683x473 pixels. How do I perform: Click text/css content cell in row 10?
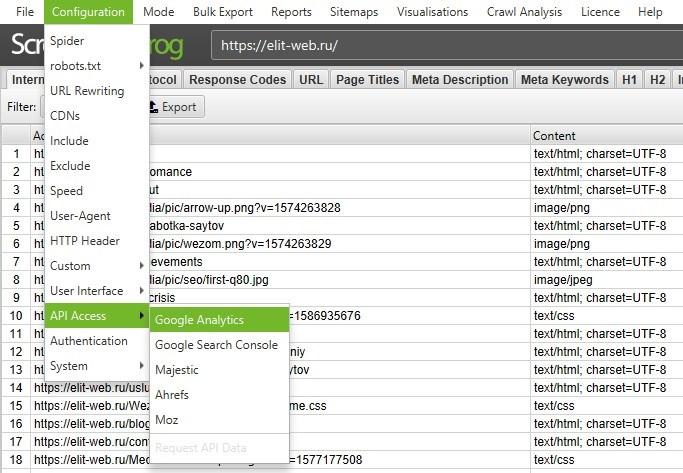pyautogui.click(x=607, y=316)
